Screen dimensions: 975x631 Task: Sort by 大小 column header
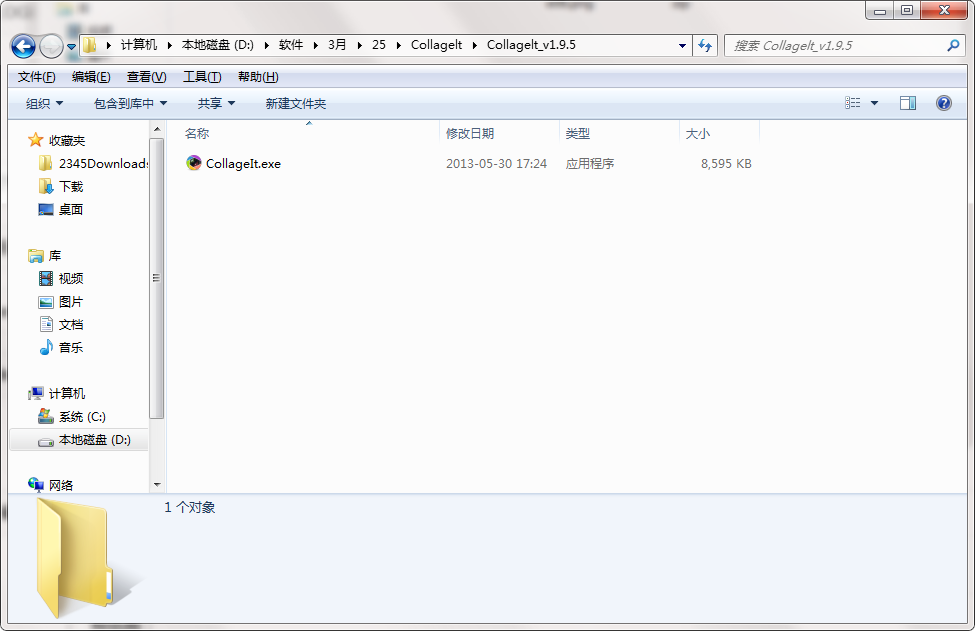[697, 134]
